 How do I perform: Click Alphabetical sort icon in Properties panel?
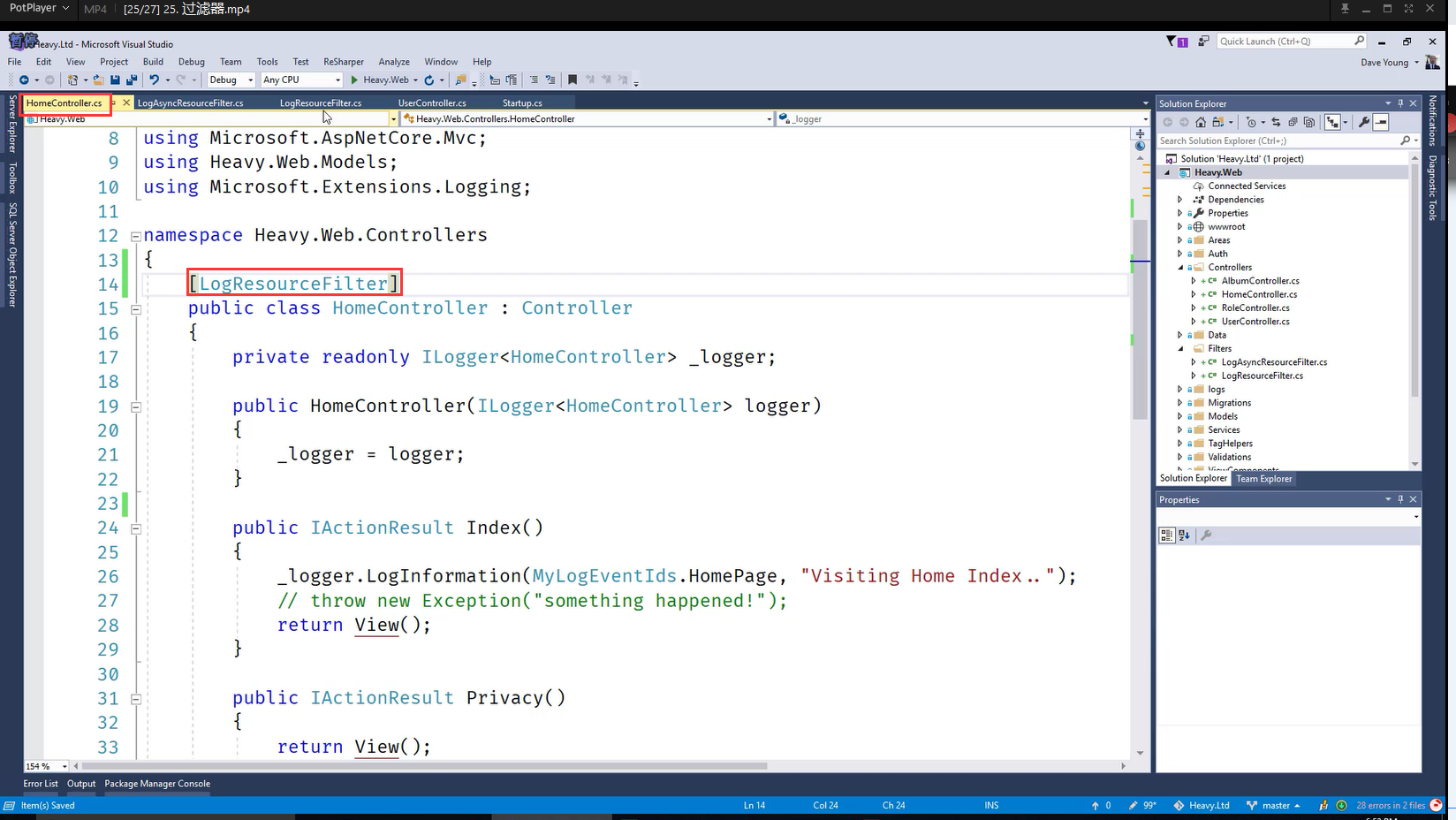[1184, 535]
